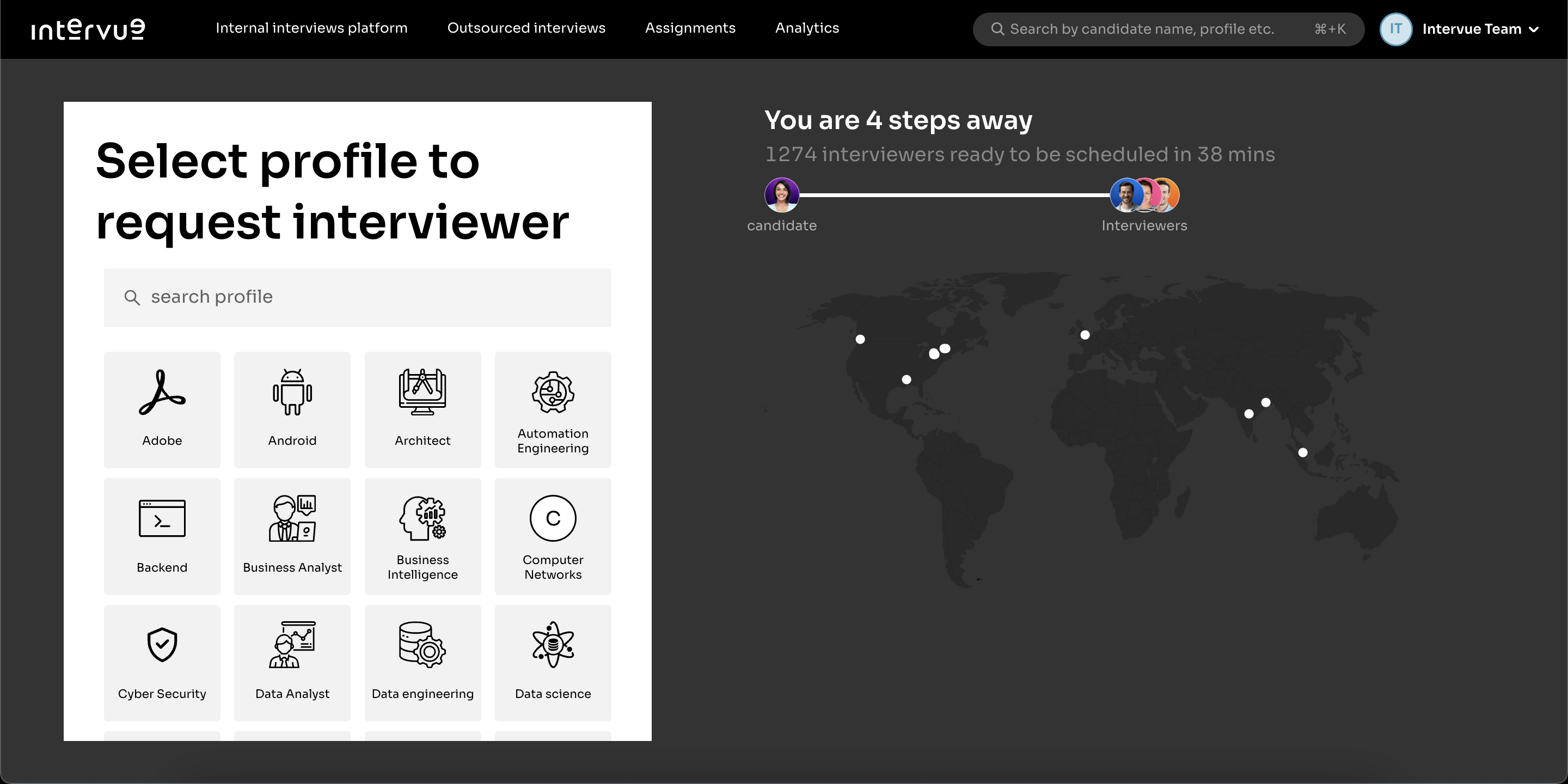This screenshot has width=1568, height=784.
Task: Click the magnifier icon in search profile field
Action: coord(132,297)
